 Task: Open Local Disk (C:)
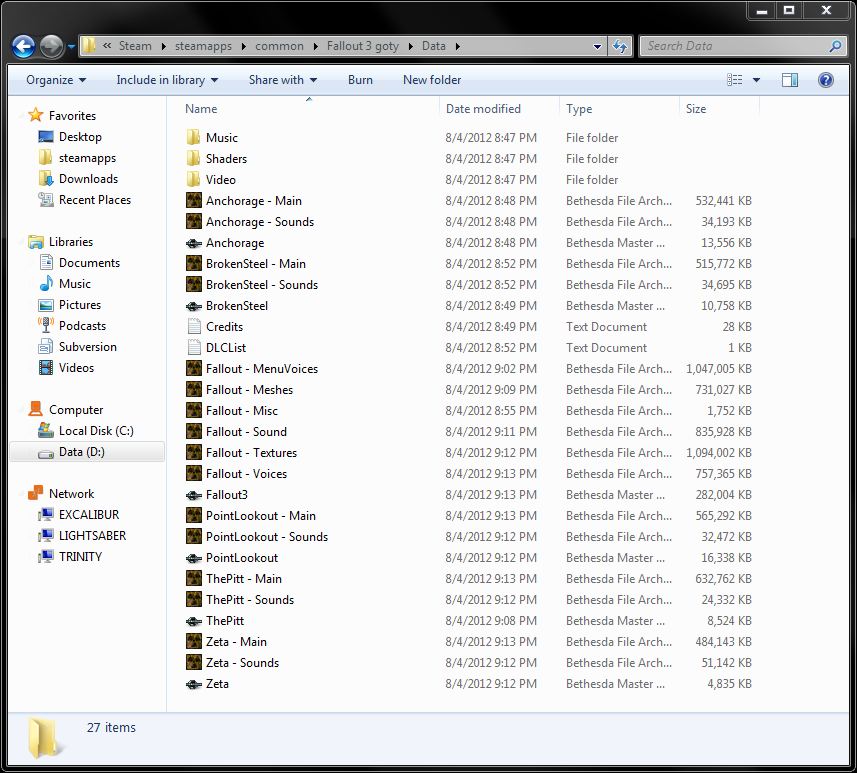coord(96,431)
